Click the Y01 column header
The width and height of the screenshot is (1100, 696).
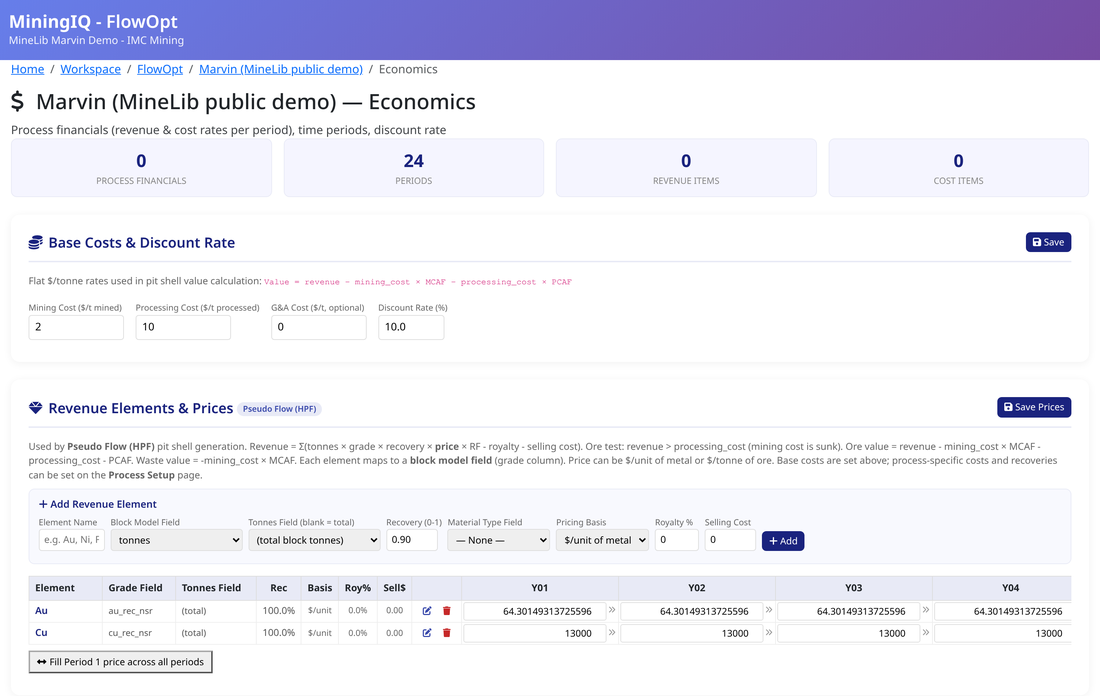539,588
